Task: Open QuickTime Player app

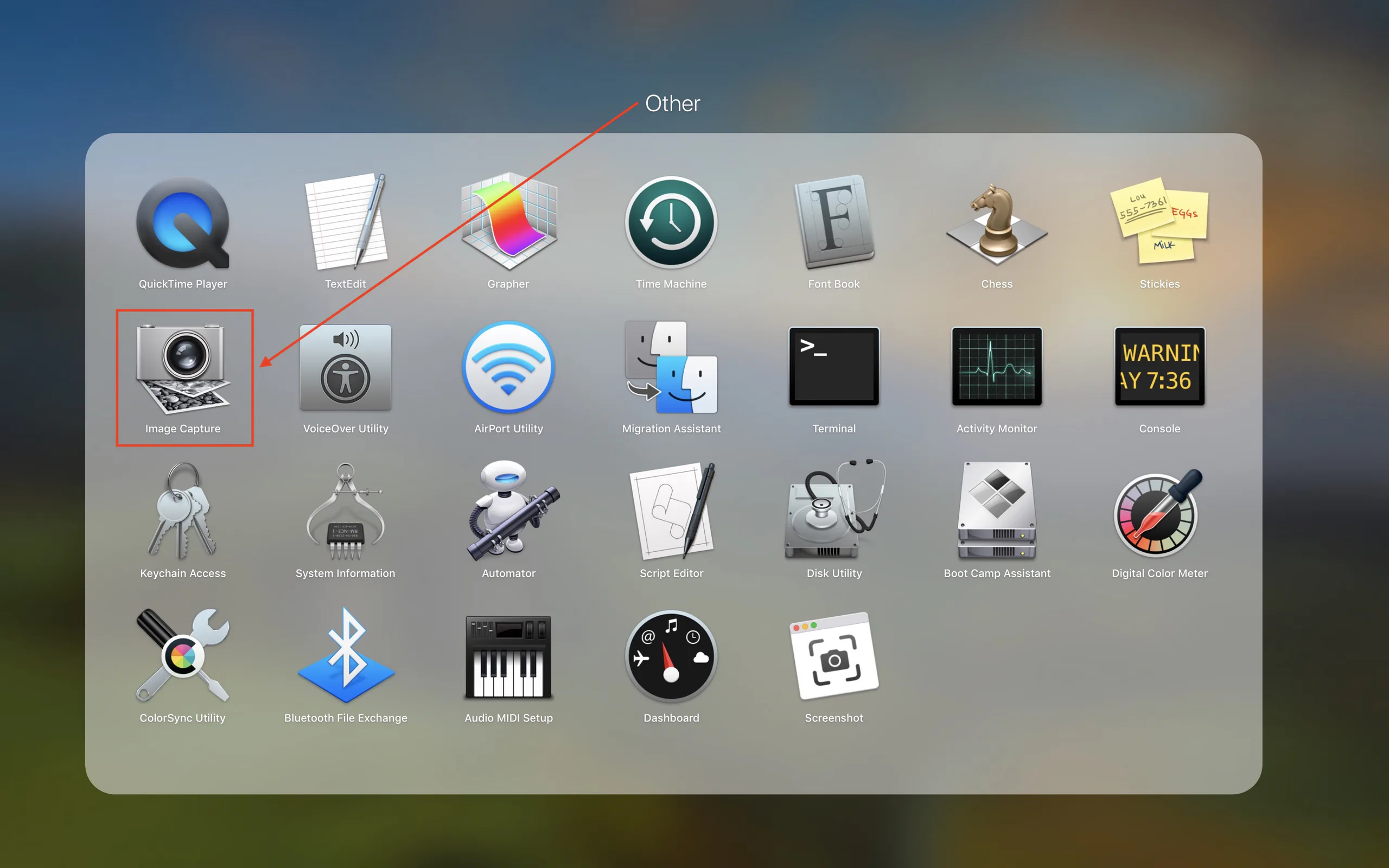Action: [182, 222]
